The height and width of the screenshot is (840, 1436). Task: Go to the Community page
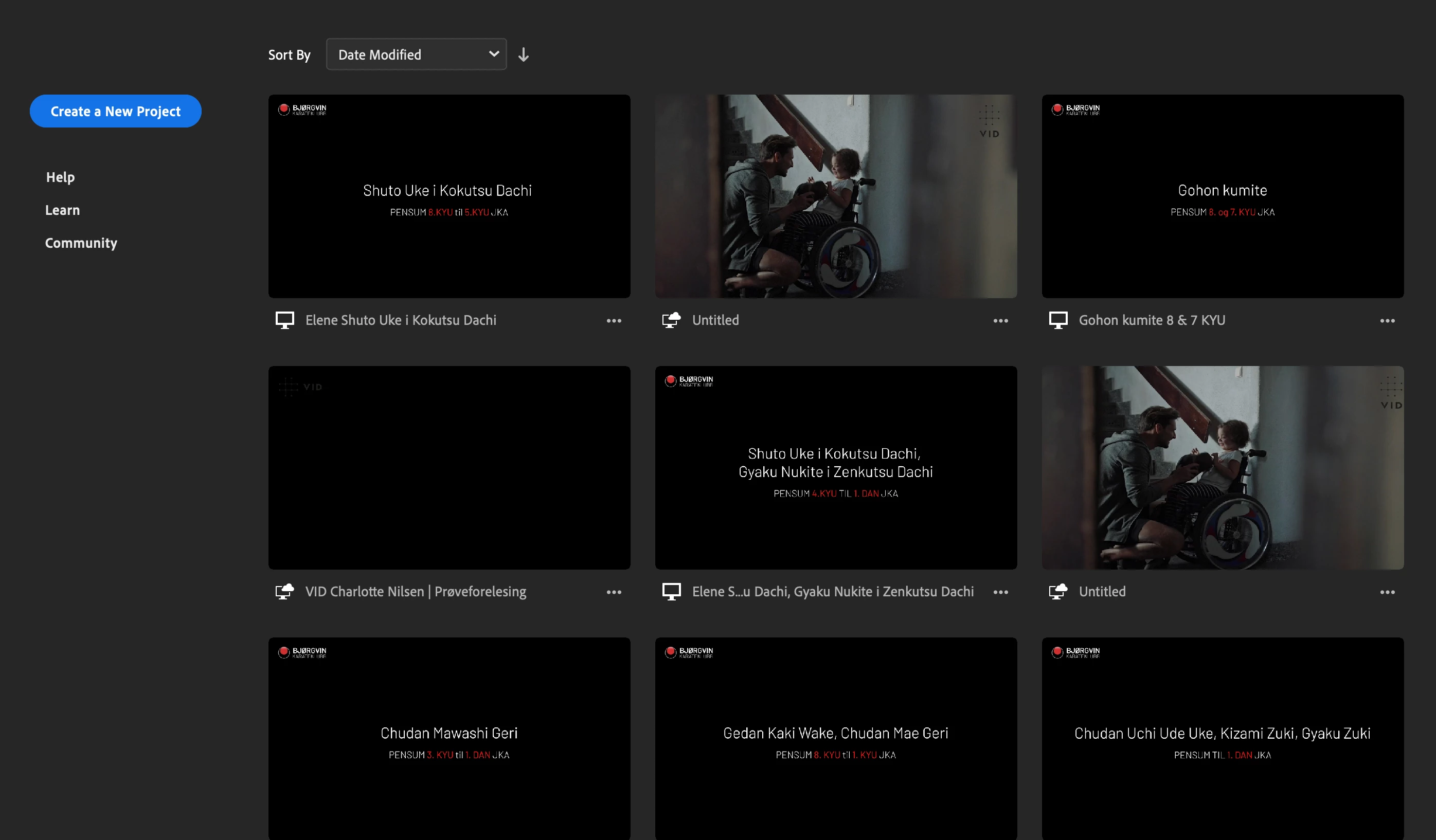81,243
